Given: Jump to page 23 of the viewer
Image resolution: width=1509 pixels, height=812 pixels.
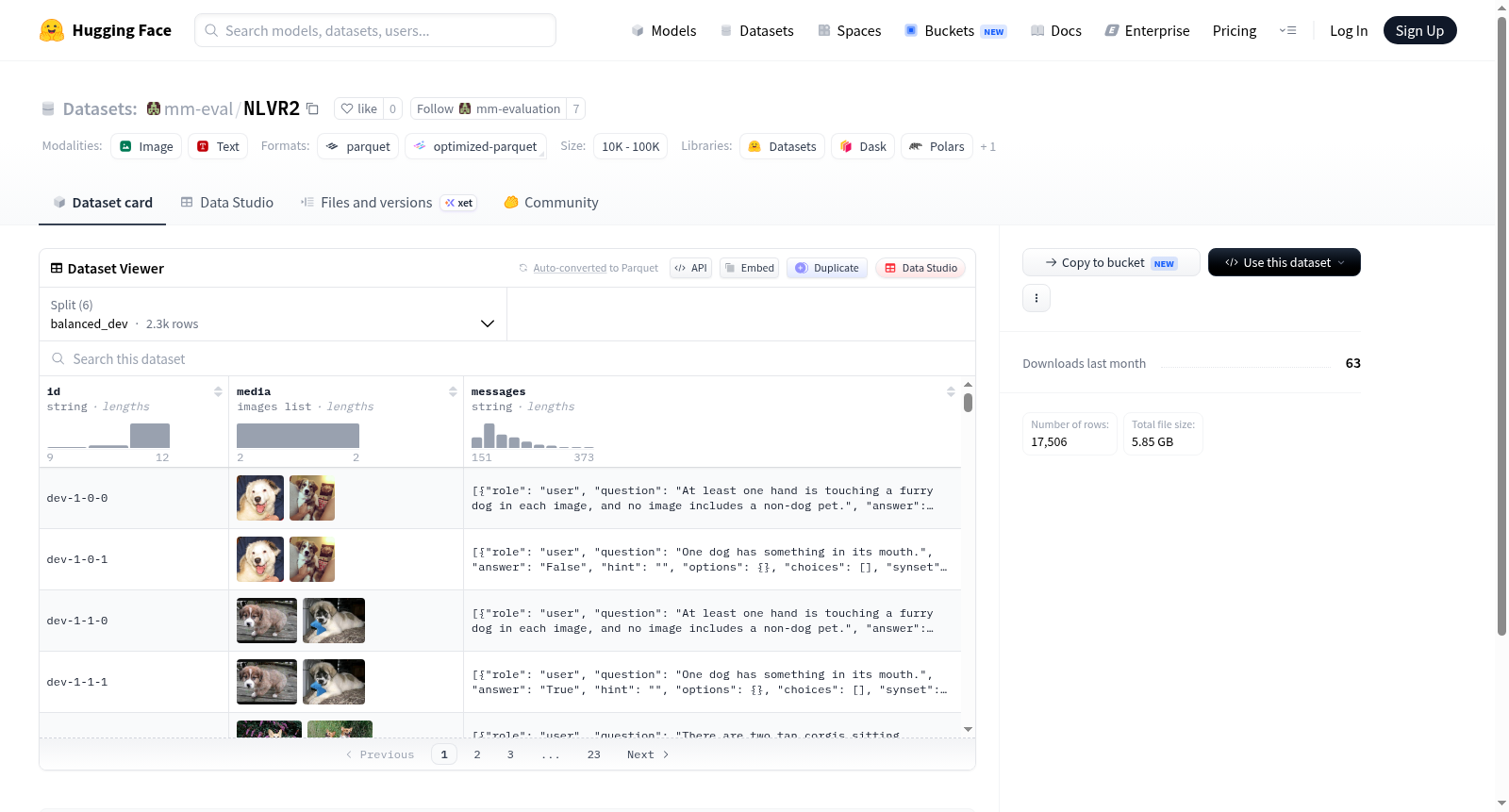Looking at the screenshot, I should [x=594, y=754].
